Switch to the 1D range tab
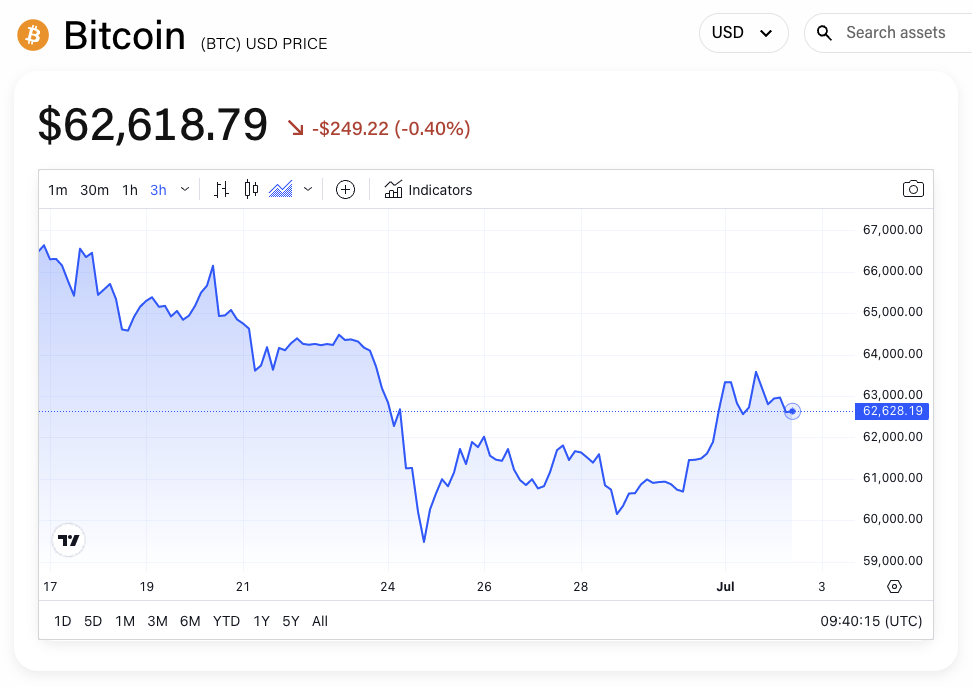Image resolution: width=972 pixels, height=687 pixels. pyautogui.click(x=62, y=621)
